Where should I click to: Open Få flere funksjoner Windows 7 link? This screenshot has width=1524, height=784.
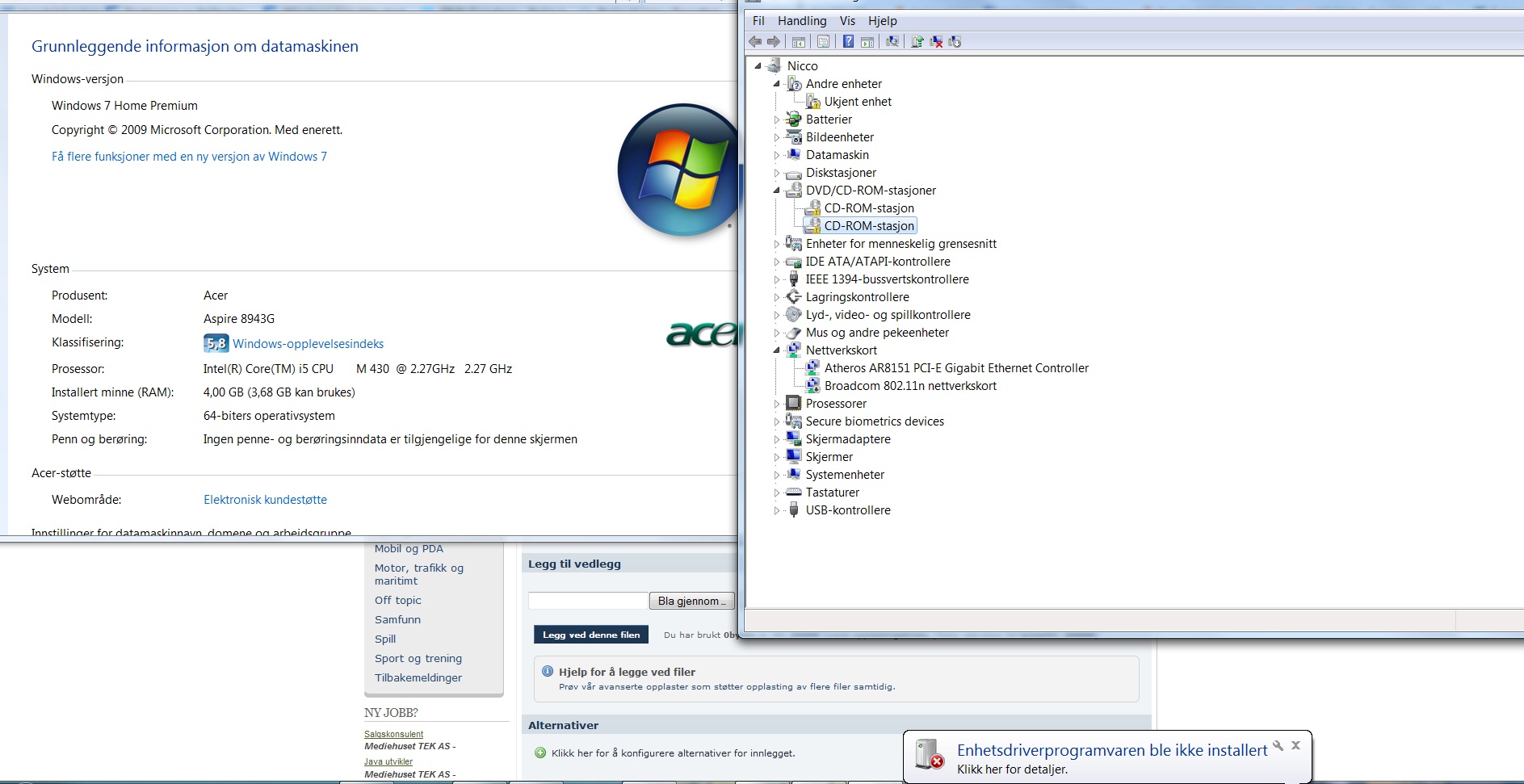[189, 157]
